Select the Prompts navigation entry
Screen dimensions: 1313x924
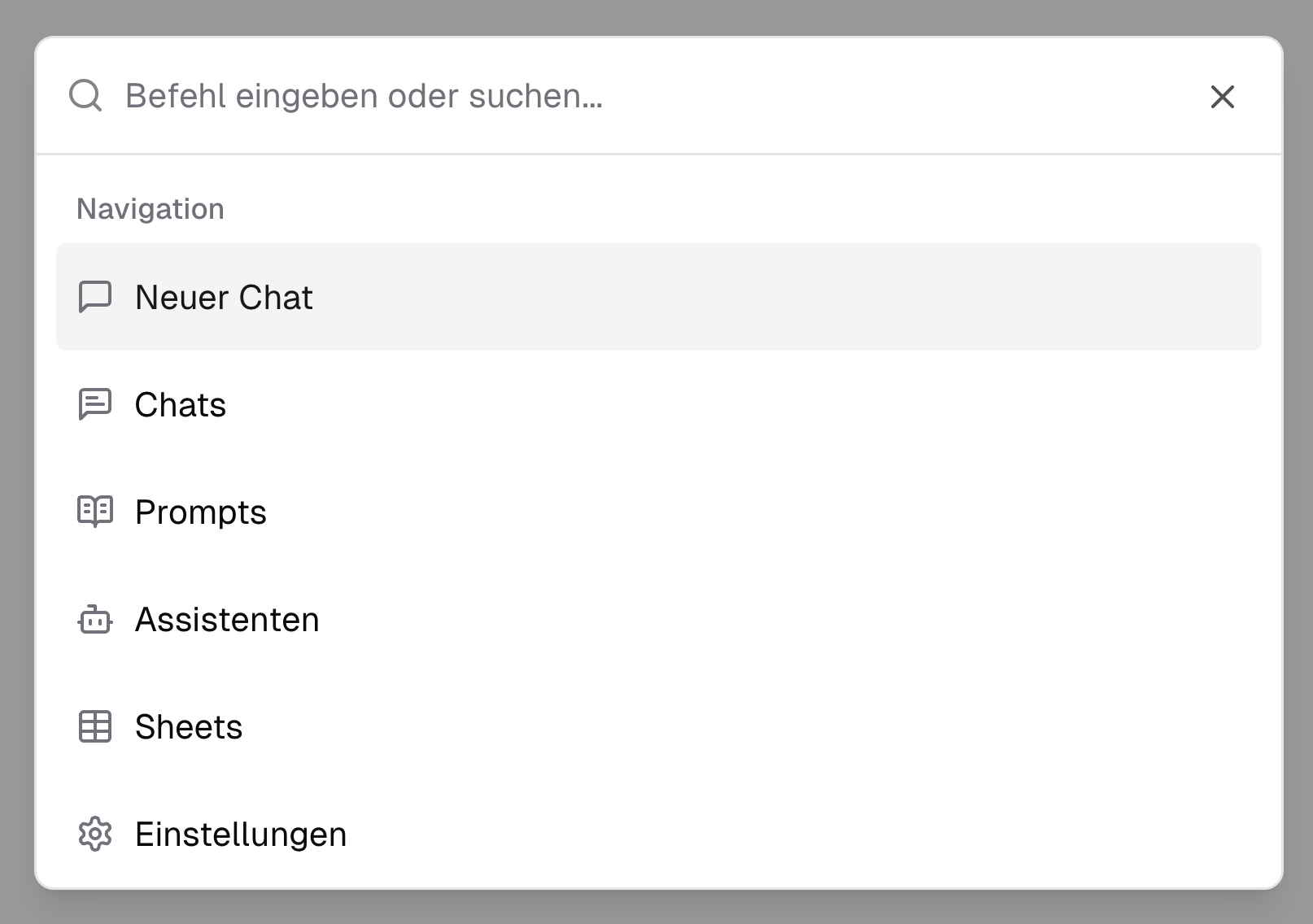[200, 512]
